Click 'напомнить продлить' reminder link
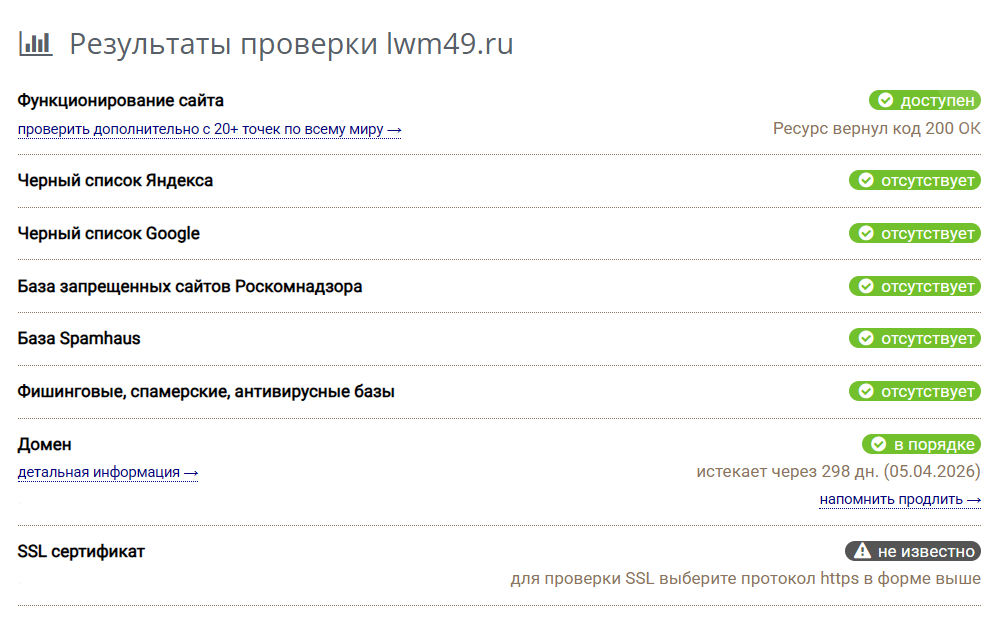Screen dimensions: 993x617 click(900, 499)
